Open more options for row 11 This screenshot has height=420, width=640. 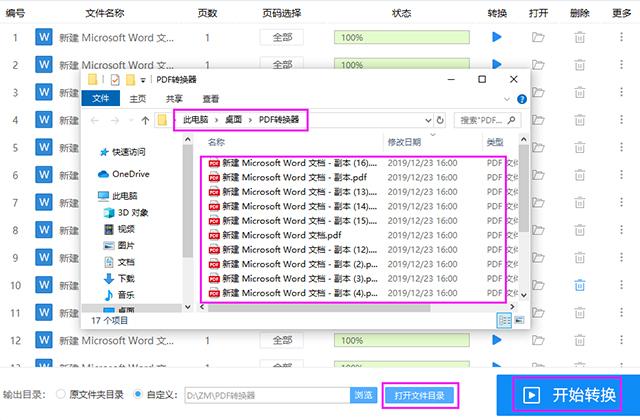(x=621, y=312)
